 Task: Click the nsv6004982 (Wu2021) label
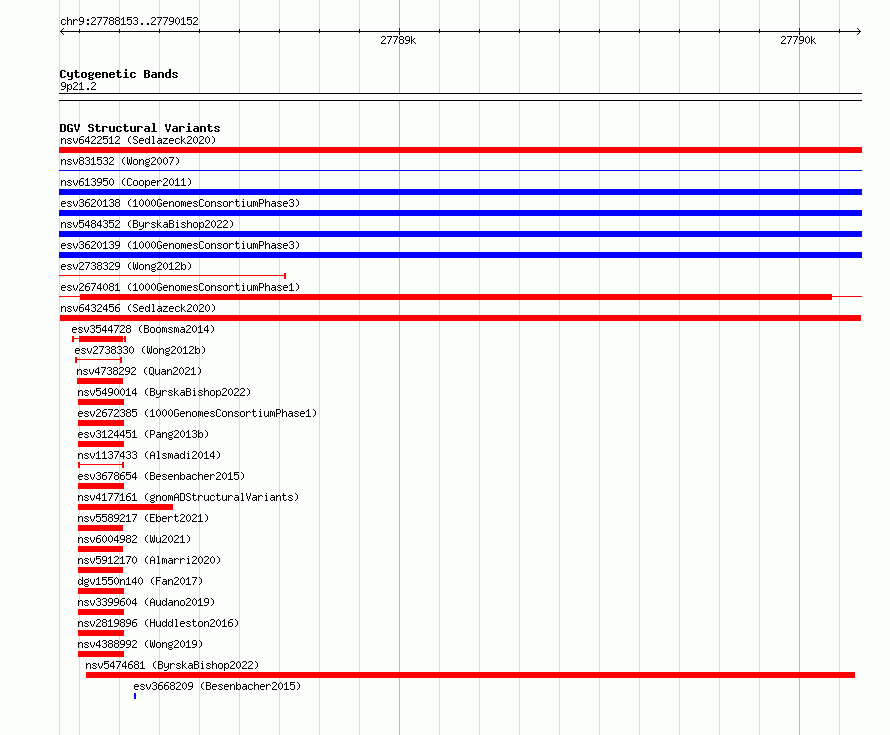(x=135, y=539)
